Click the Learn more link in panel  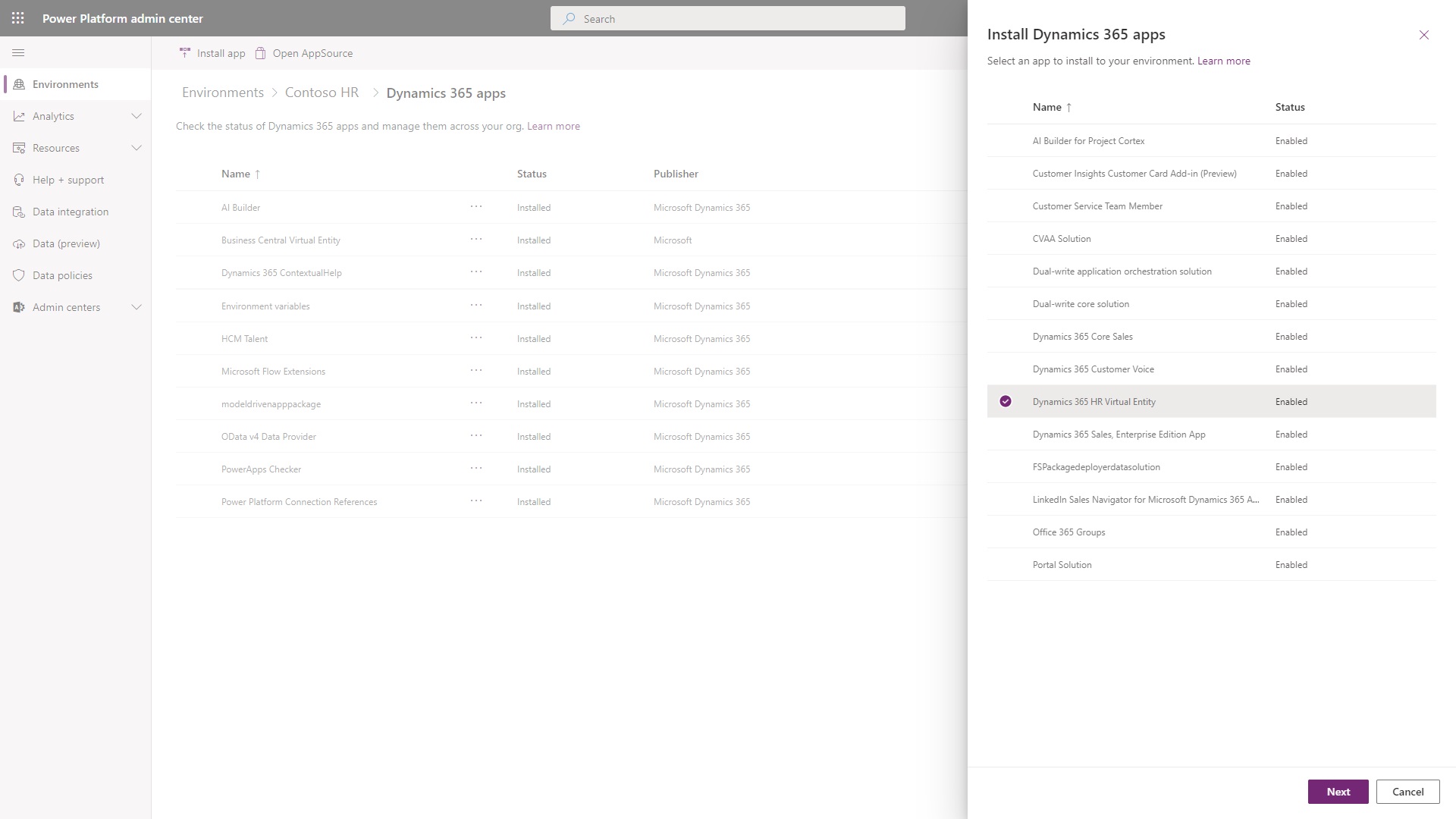(x=1223, y=60)
